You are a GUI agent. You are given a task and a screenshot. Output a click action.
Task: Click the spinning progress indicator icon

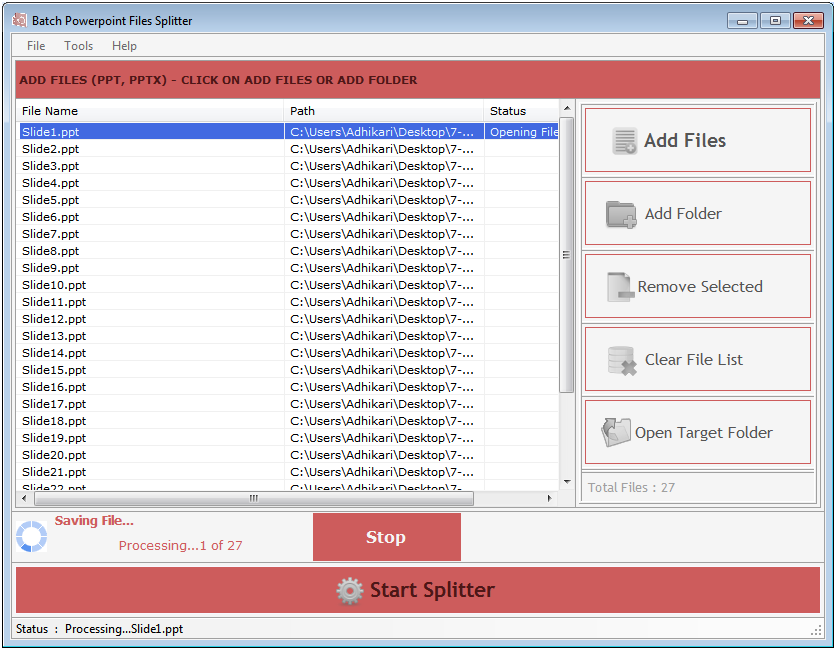[x=31, y=536]
